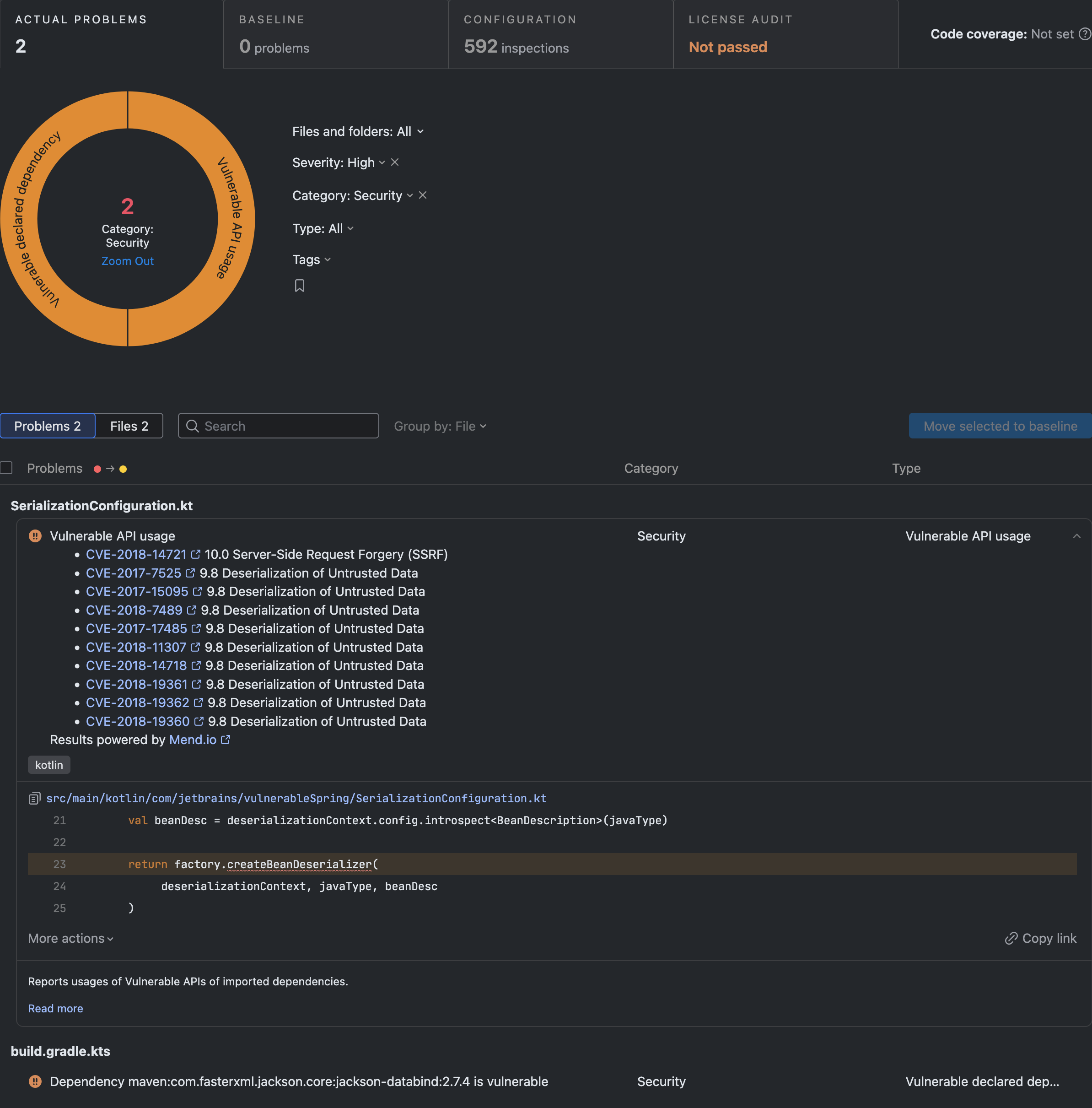Collapse the Vulnerable API usage problem
Image resolution: width=1092 pixels, height=1108 pixels.
tap(1076, 536)
